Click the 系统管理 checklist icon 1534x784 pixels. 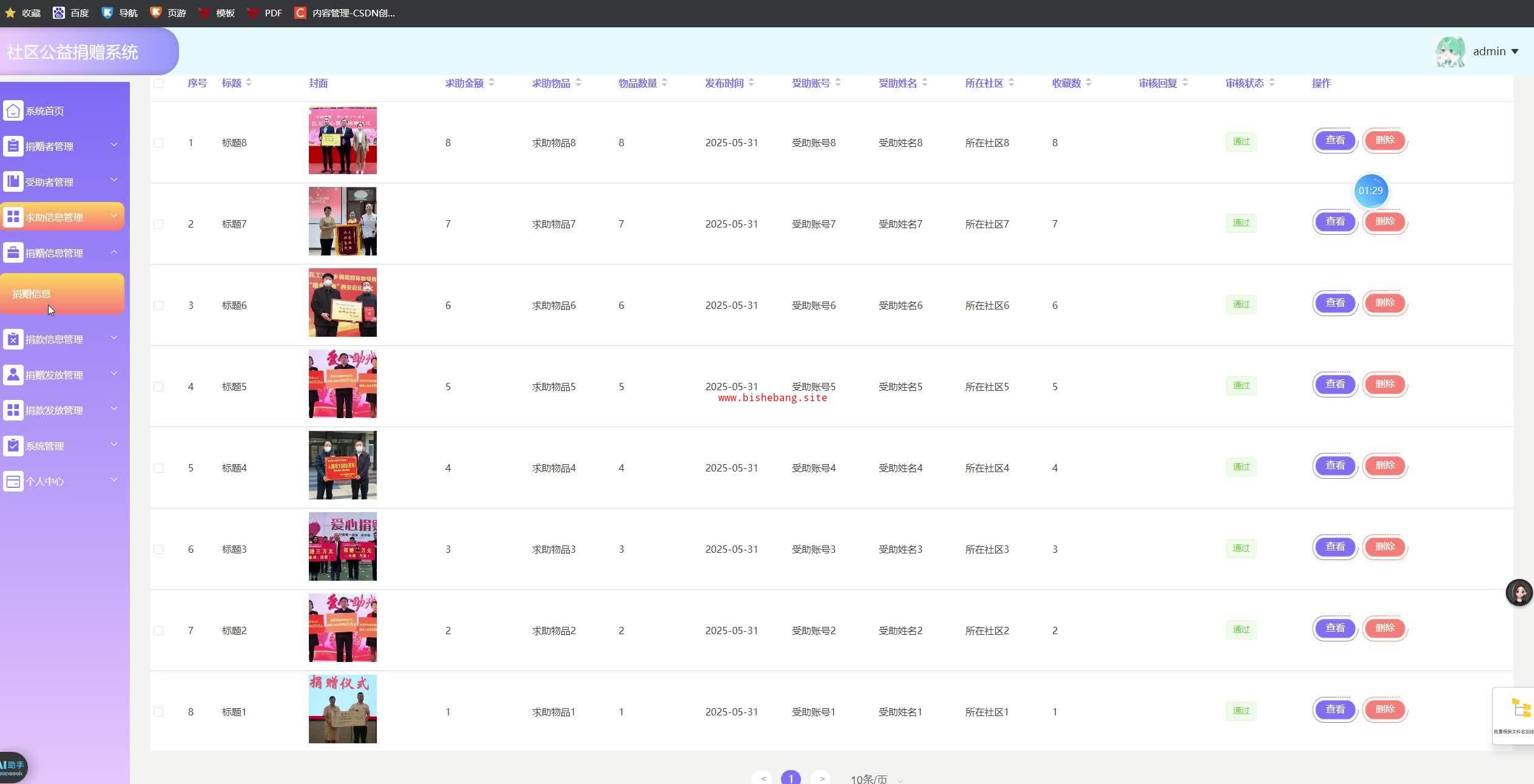click(x=13, y=446)
